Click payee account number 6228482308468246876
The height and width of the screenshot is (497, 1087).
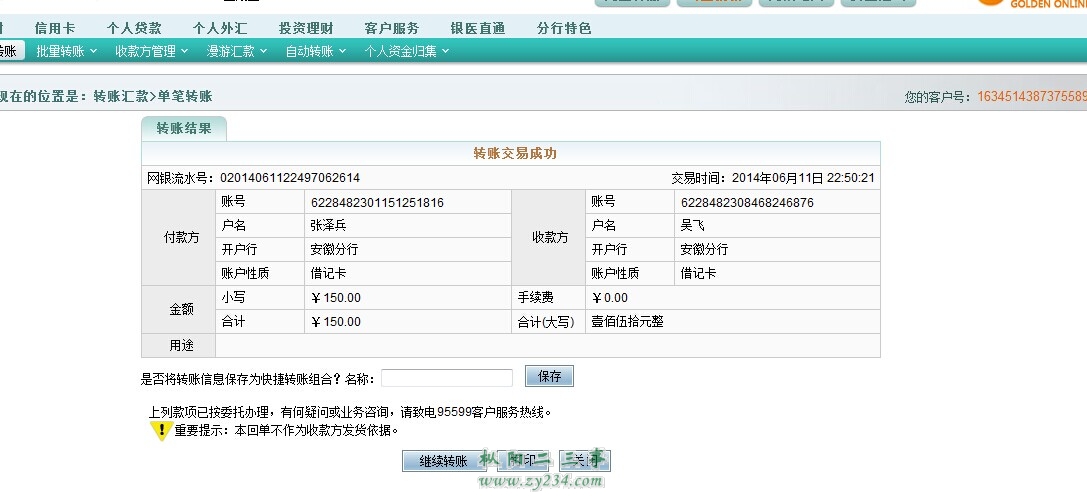[747, 202]
